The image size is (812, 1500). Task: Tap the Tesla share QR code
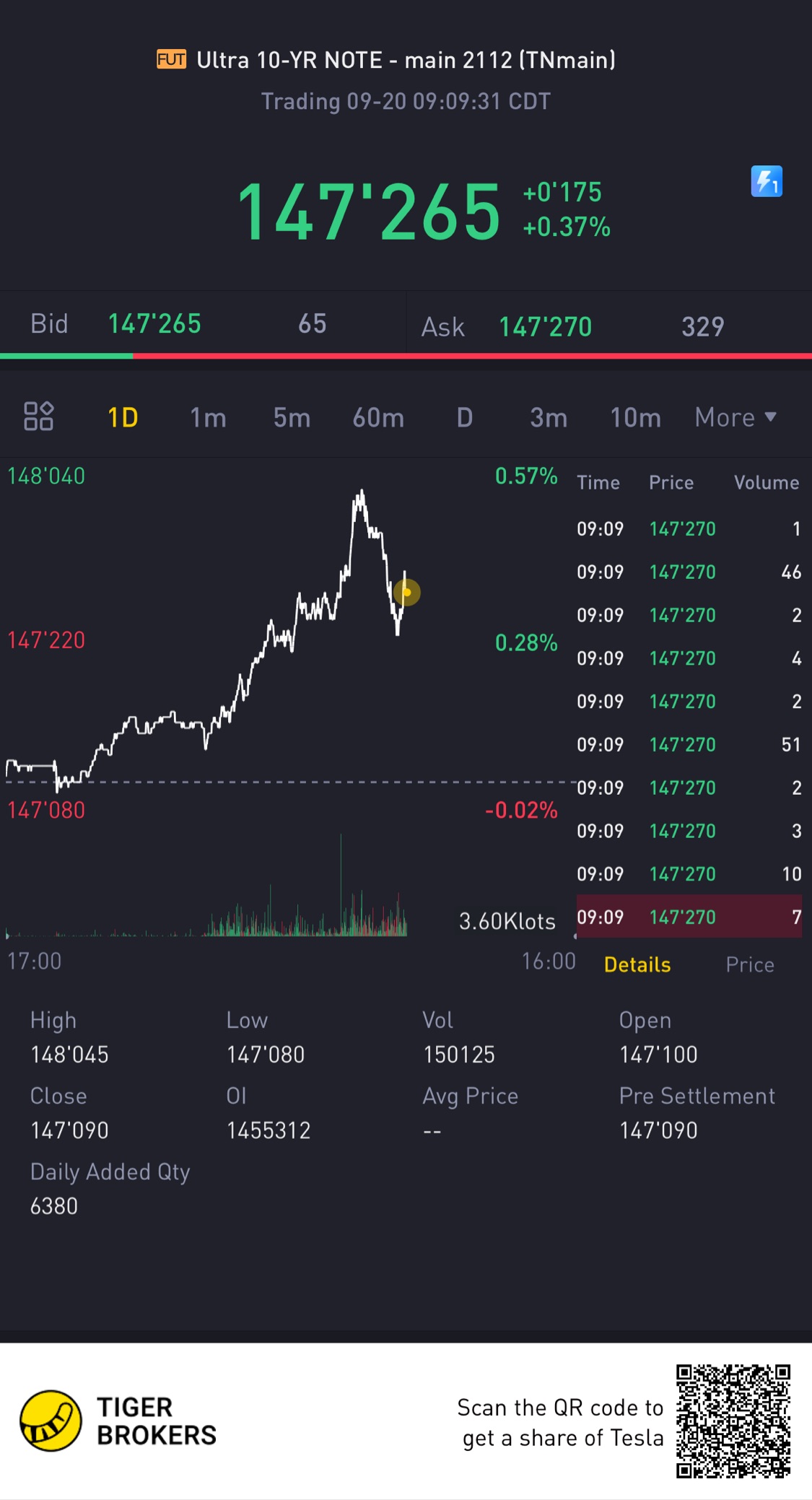click(x=733, y=1421)
